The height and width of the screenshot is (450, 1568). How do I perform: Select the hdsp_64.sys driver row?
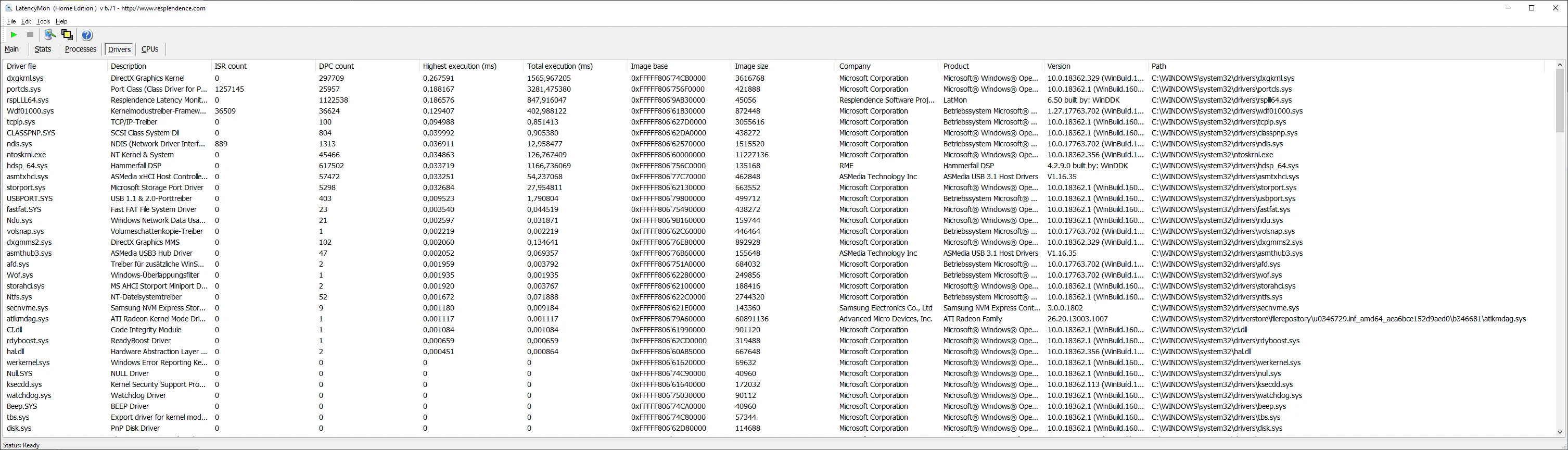[x=774, y=166]
